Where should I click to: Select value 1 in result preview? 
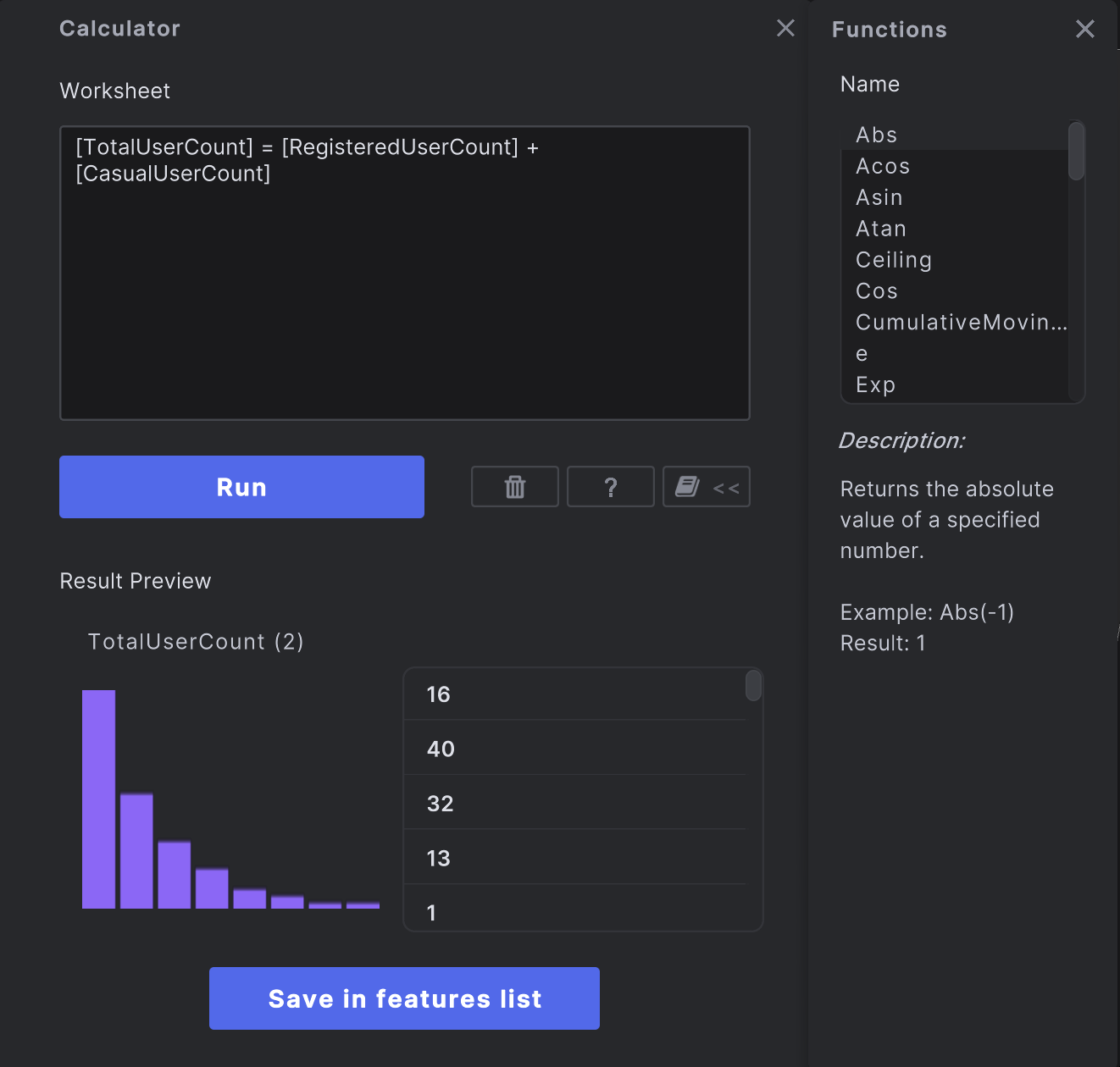(574, 909)
